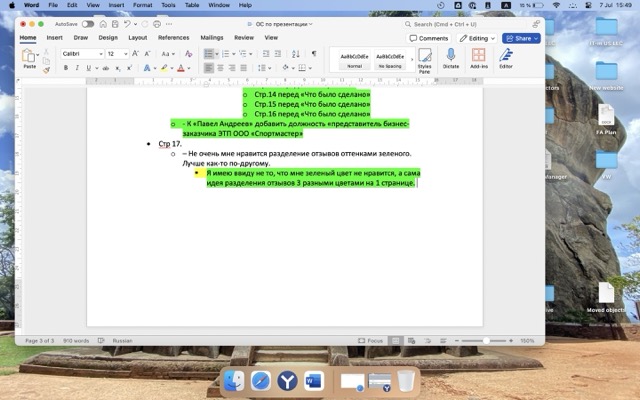This screenshot has width=640, height=400.
Task: Toggle the AutoSave switch
Action: pos(88,23)
